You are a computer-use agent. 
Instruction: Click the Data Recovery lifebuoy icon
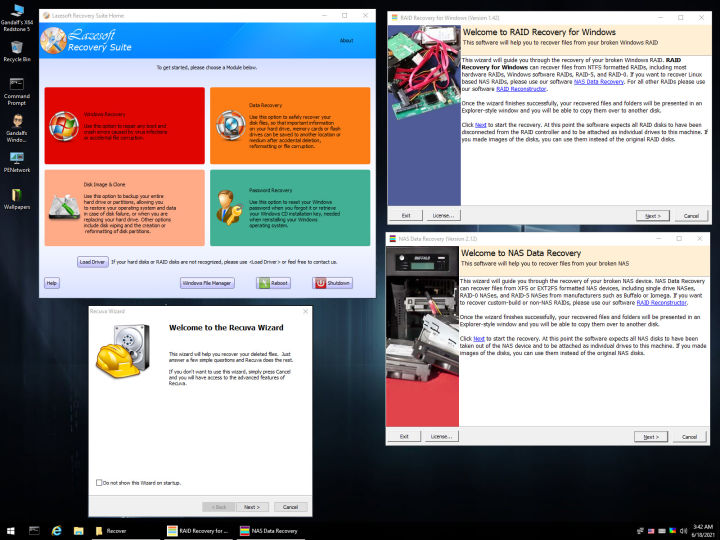click(231, 125)
